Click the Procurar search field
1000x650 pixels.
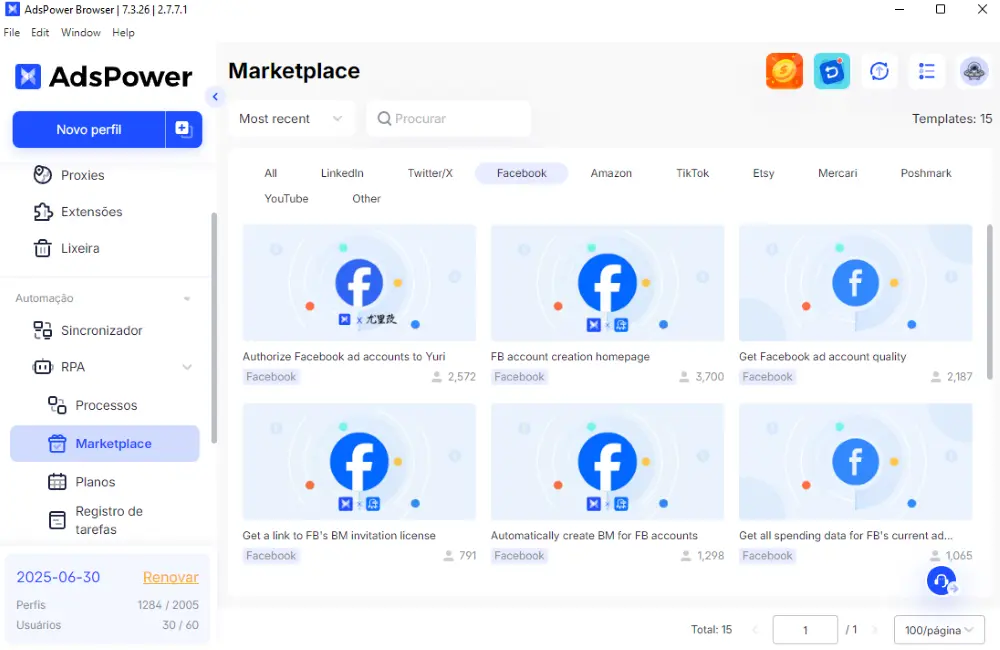click(448, 119)
